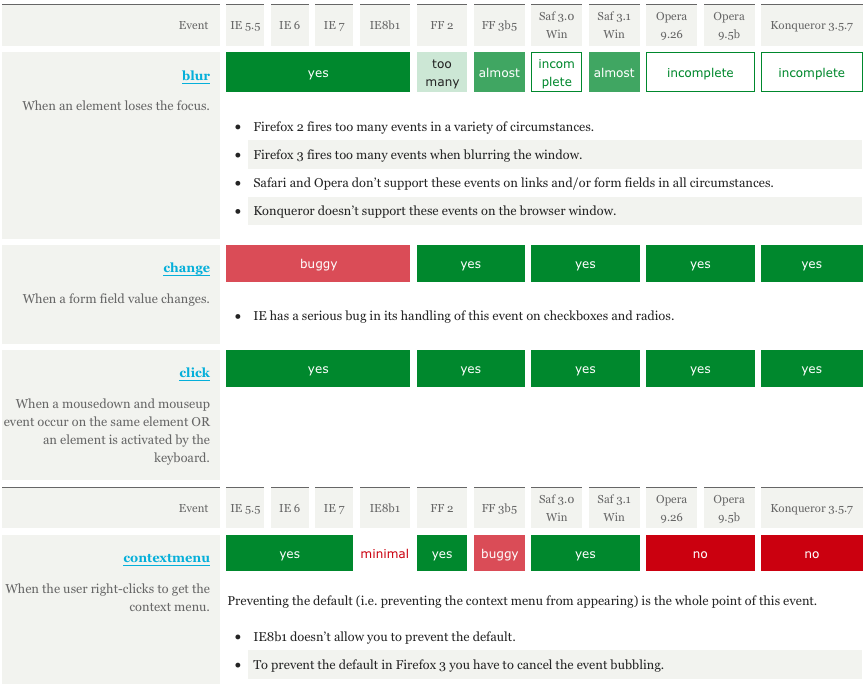Click the 'incom plete' cell for Saf 3.0
This screenshot has height=684, width=866.
556,72
